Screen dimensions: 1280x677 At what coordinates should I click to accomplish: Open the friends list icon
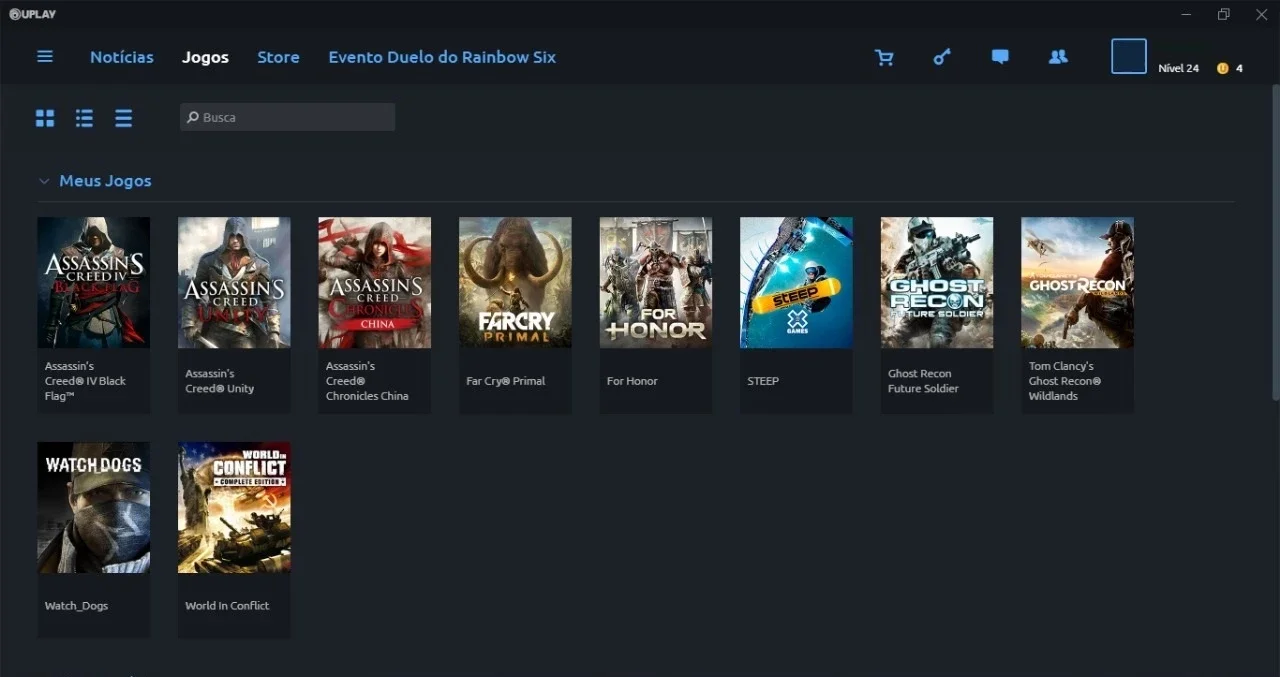point(1058,57)
